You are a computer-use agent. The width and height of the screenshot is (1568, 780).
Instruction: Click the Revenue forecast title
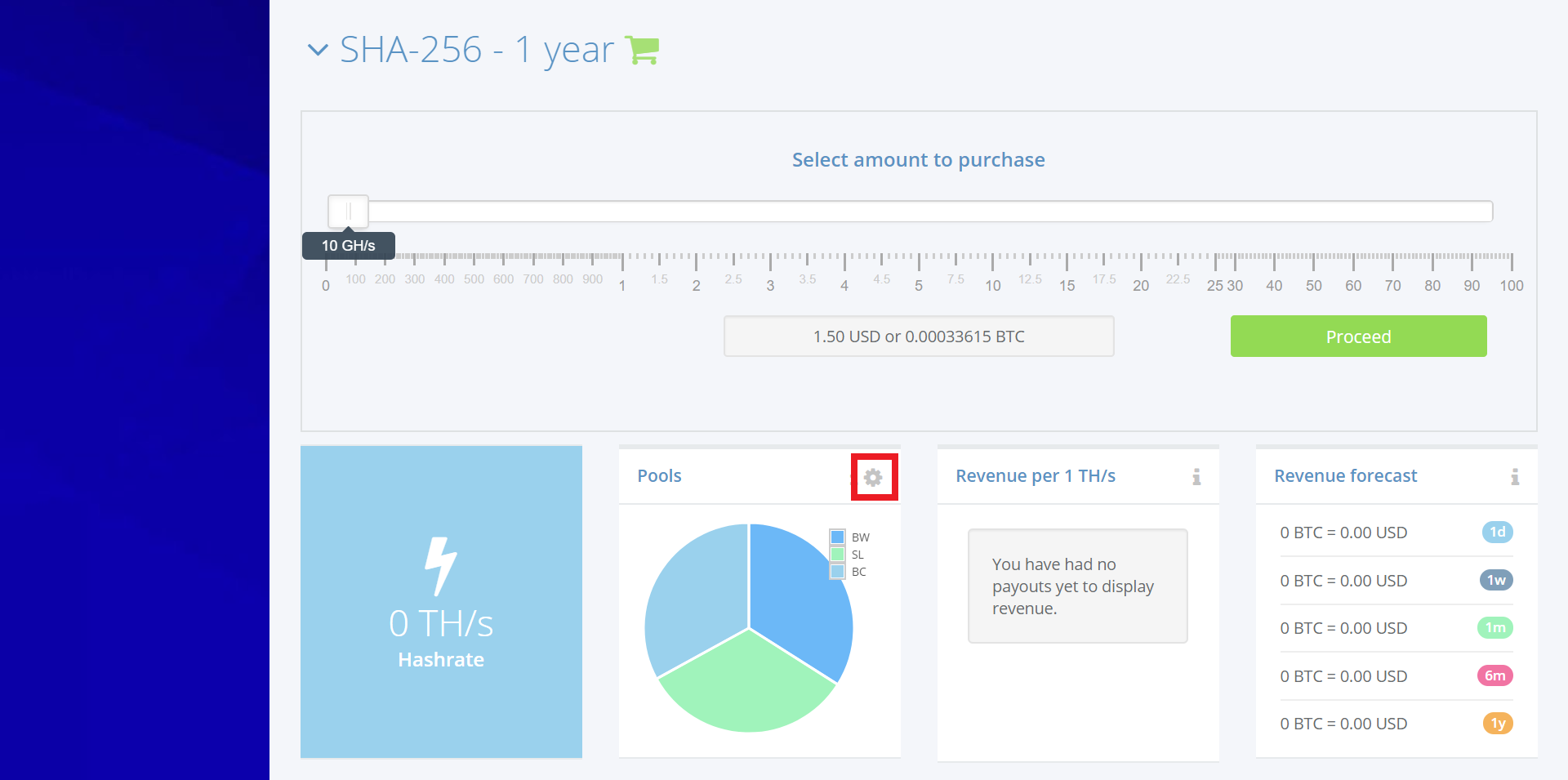pyautogui.click(x=1346, y=476)
